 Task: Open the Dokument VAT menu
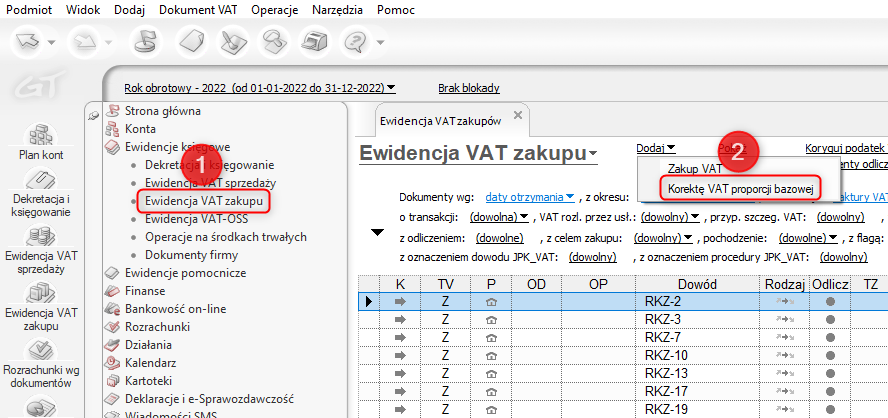pyautogui.click(x=198, y=10)
